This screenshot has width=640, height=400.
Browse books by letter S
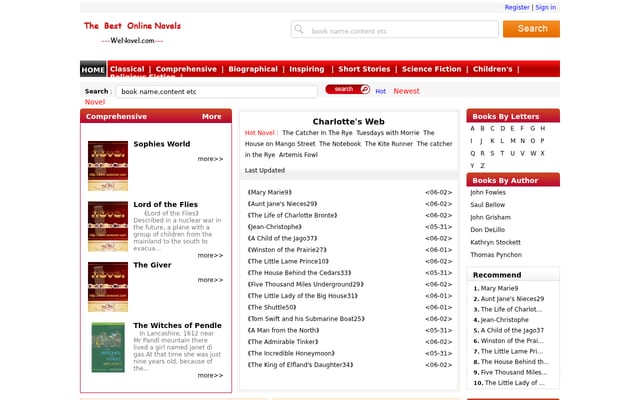[492, 153]
